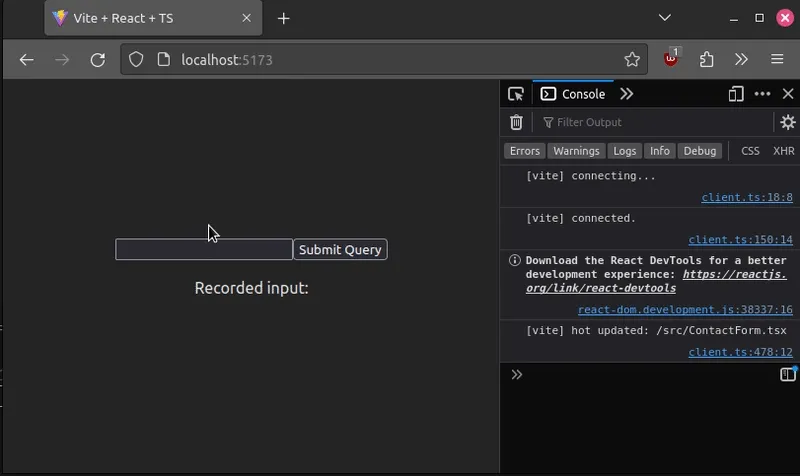Image resolution: width=800 pixels, height=476 pixels.
Task: Open source link client.ts:150:14
Action: click(x=740, y=240)
